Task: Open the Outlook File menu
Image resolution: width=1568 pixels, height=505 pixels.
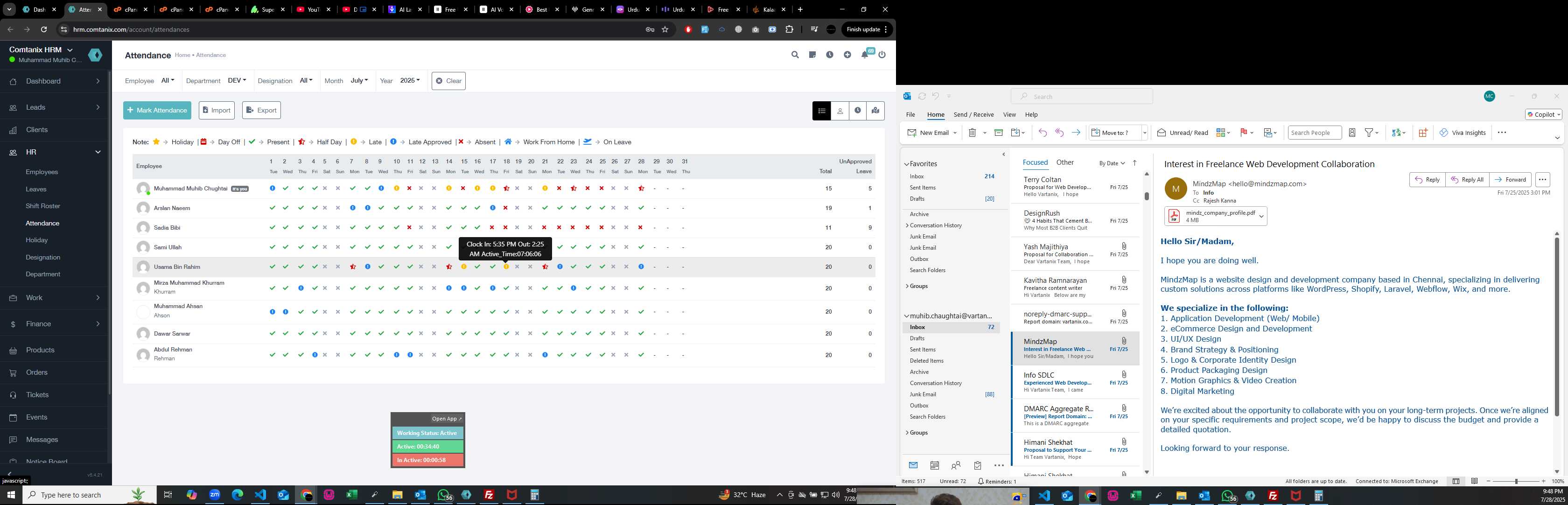Action: (910, 114)
